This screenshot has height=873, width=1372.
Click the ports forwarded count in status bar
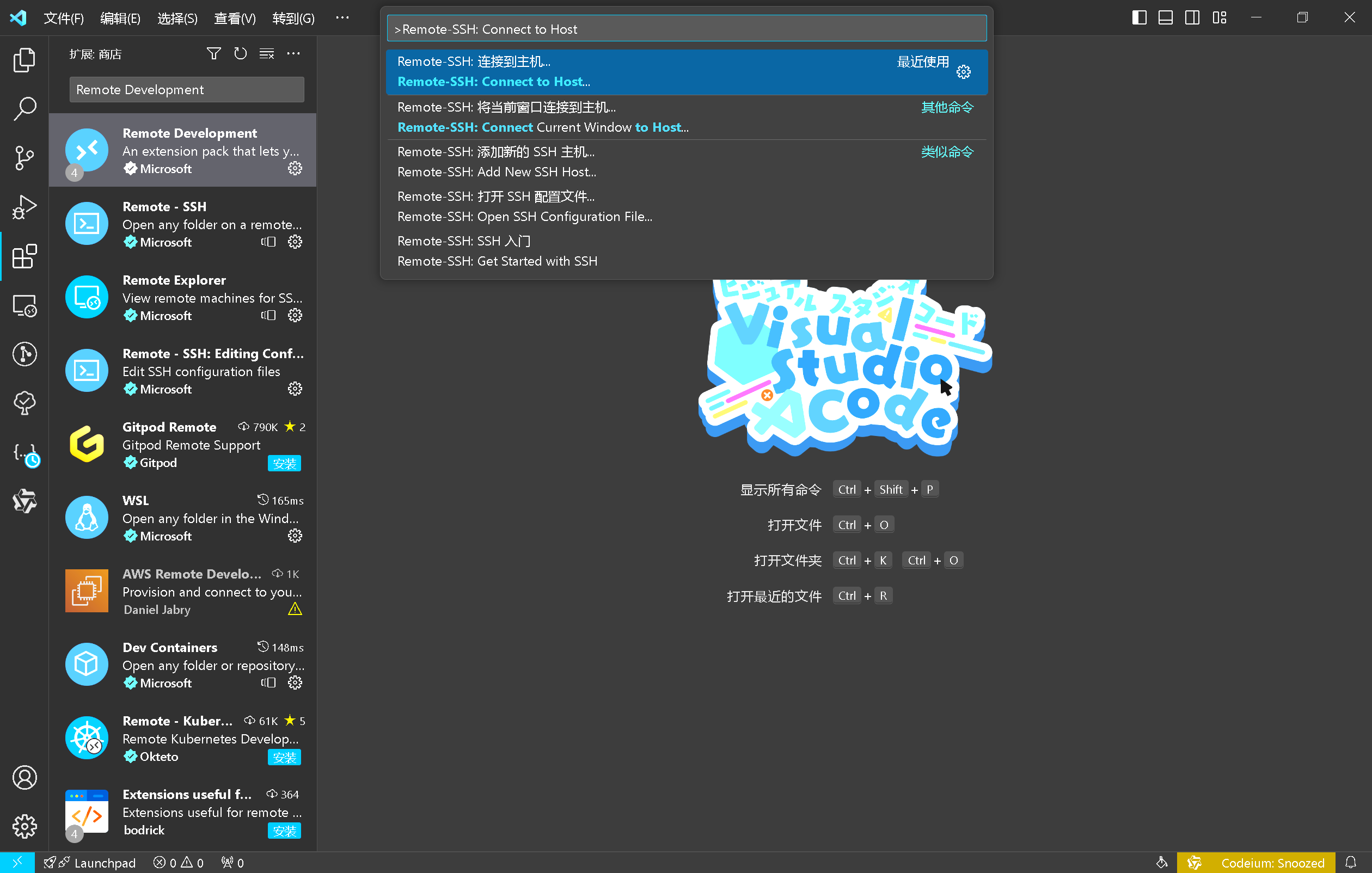(232, 863)
